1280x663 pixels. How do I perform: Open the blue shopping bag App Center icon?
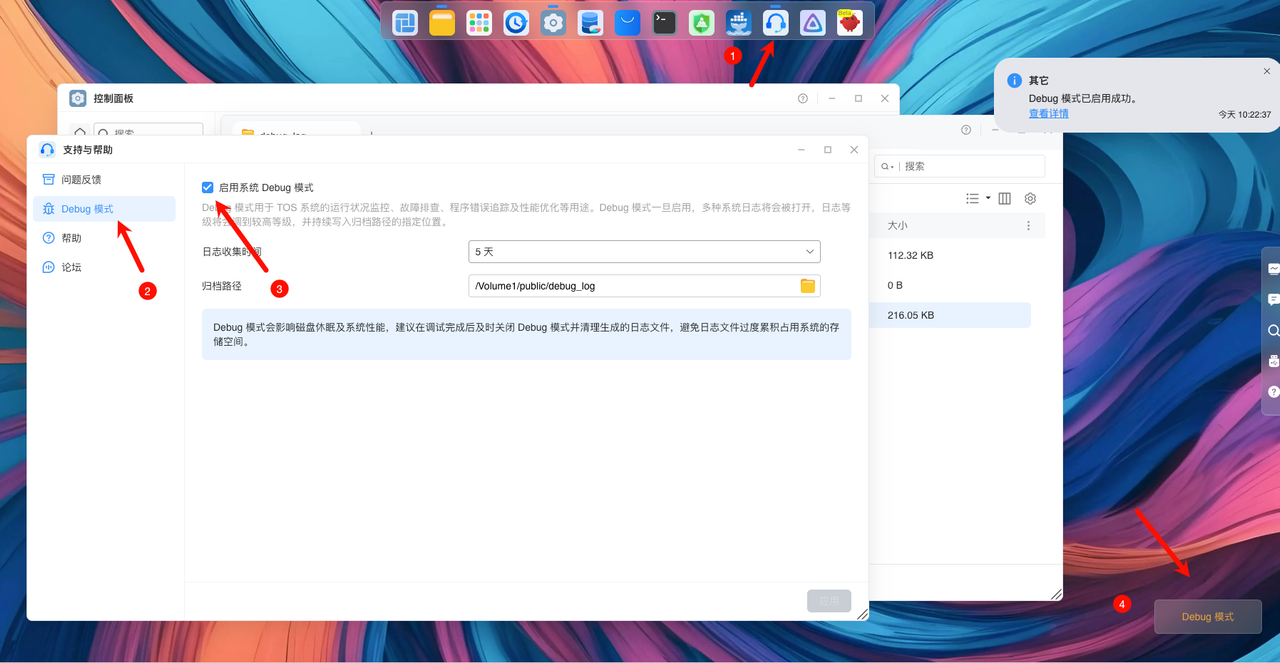tap(627, 22)
